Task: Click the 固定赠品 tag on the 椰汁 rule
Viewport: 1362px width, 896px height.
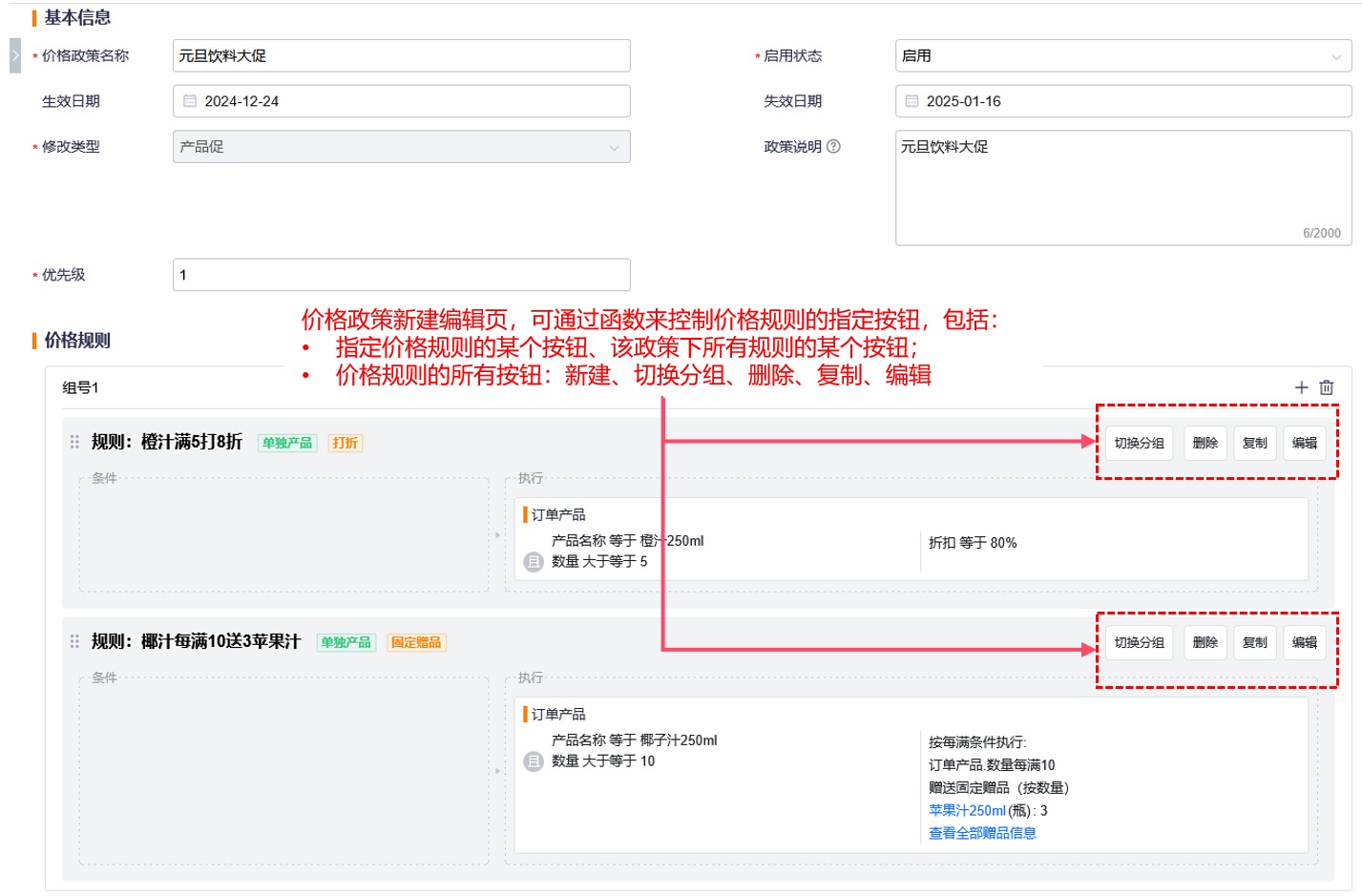Action: (416, 642)
